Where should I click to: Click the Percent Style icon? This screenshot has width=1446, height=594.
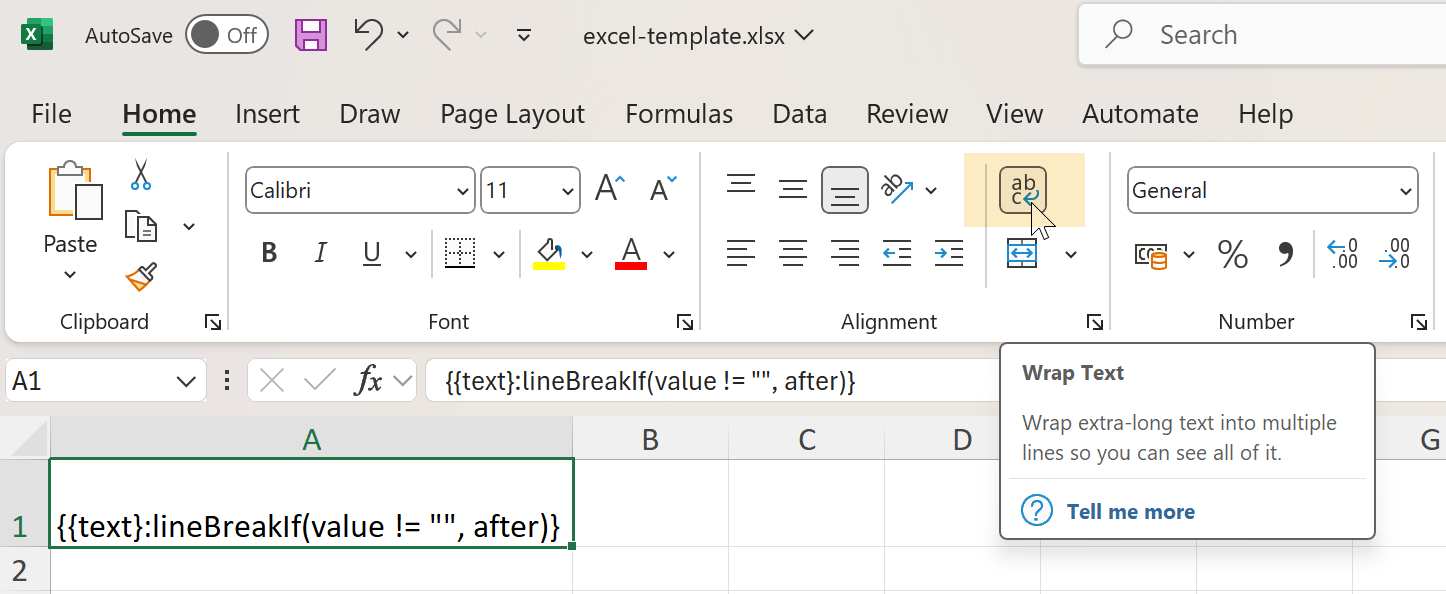(x=1233, y=255)
